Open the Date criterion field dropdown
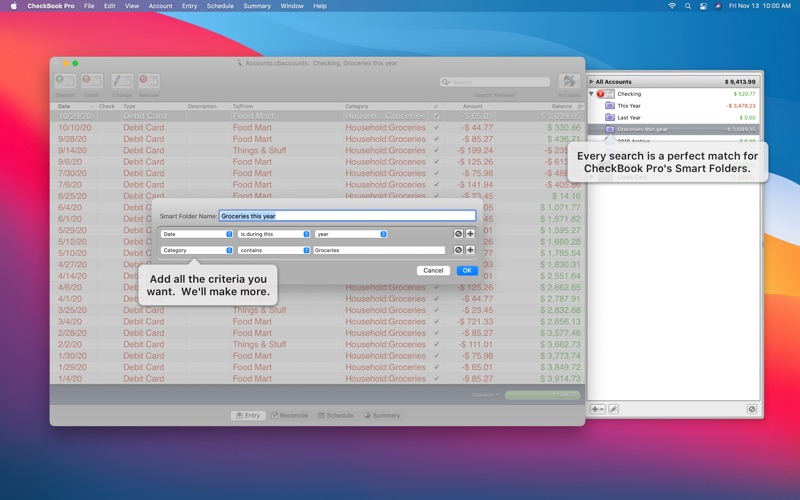 [x=197, y=234]
